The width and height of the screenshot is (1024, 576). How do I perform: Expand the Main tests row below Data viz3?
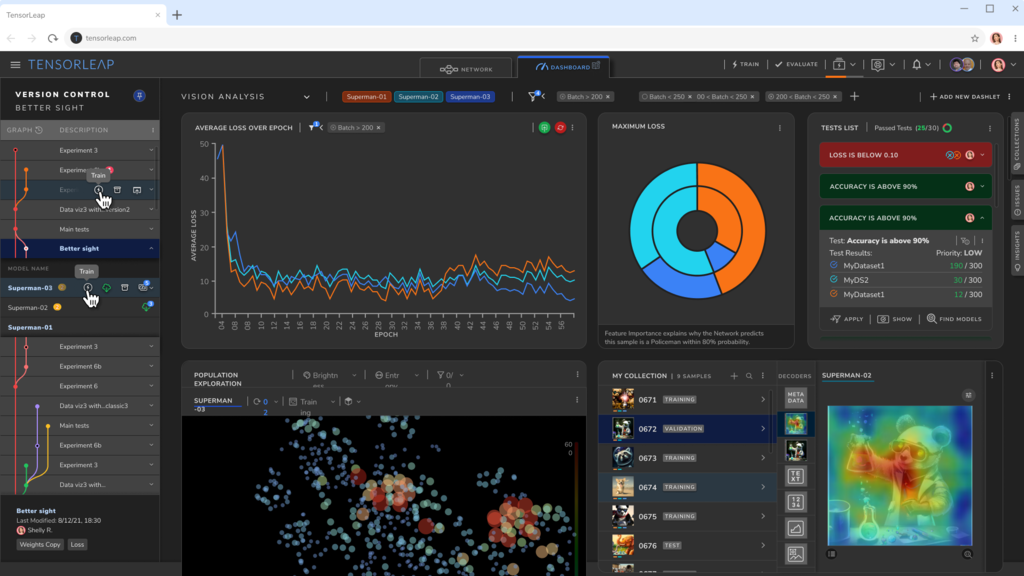pos(152,229)
